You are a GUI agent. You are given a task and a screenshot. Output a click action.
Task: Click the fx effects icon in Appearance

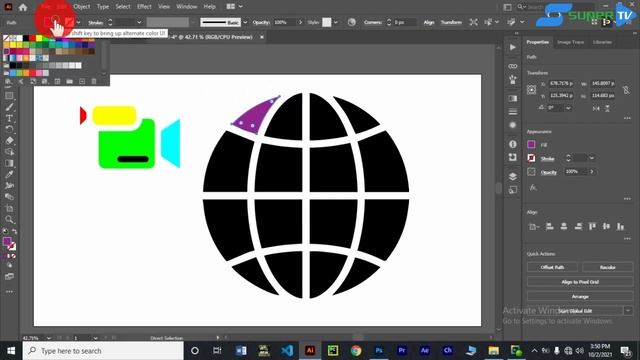533,187
